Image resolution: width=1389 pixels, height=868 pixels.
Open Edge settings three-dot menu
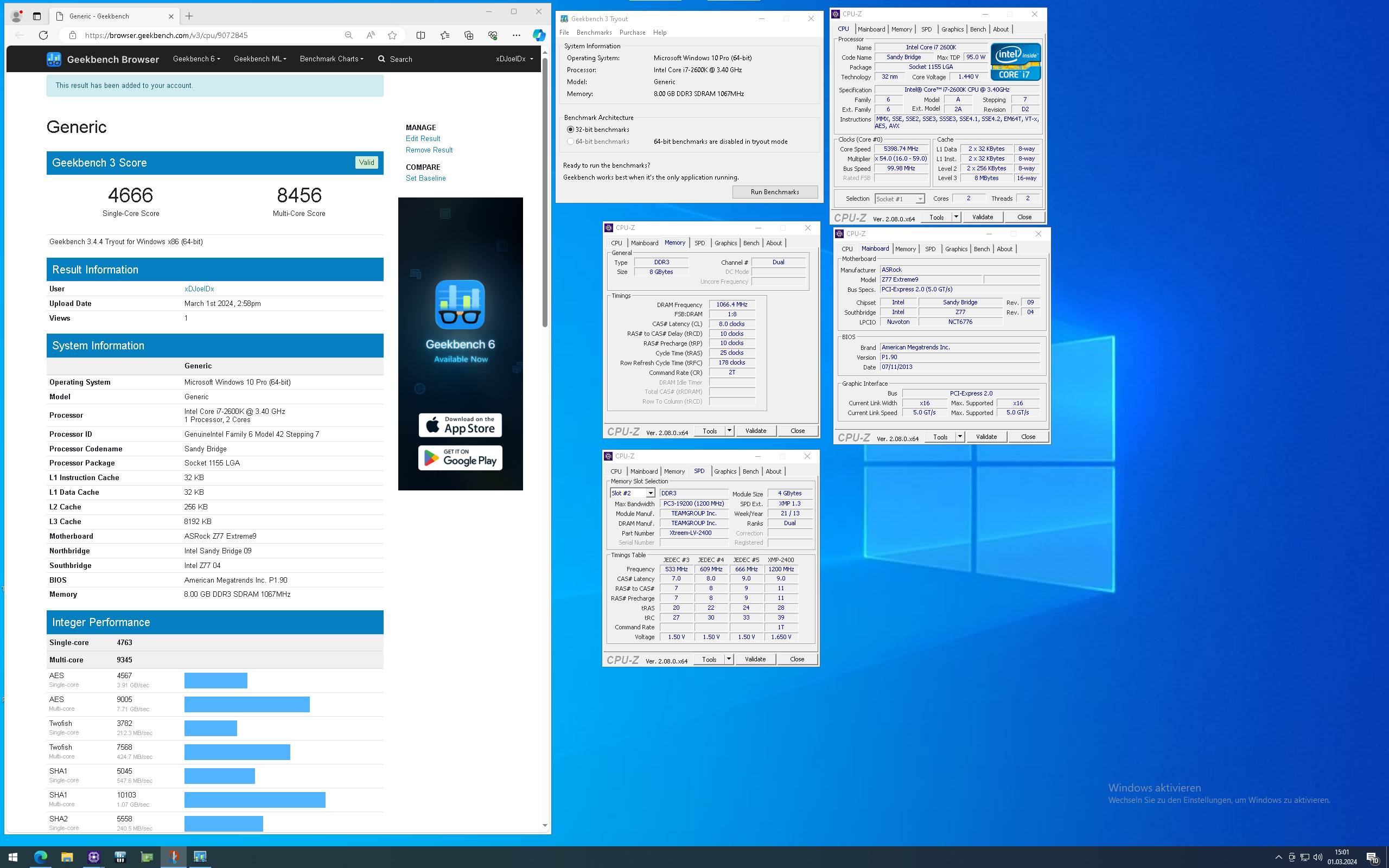(516, 35)
